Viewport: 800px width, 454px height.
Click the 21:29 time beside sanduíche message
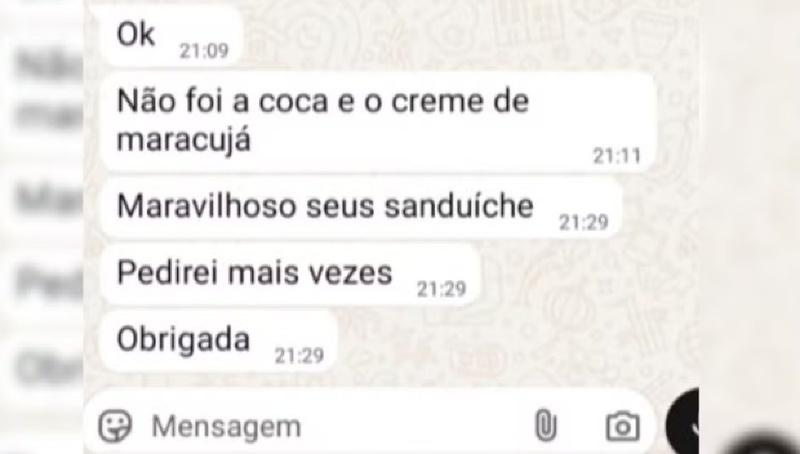pos(584,222)
